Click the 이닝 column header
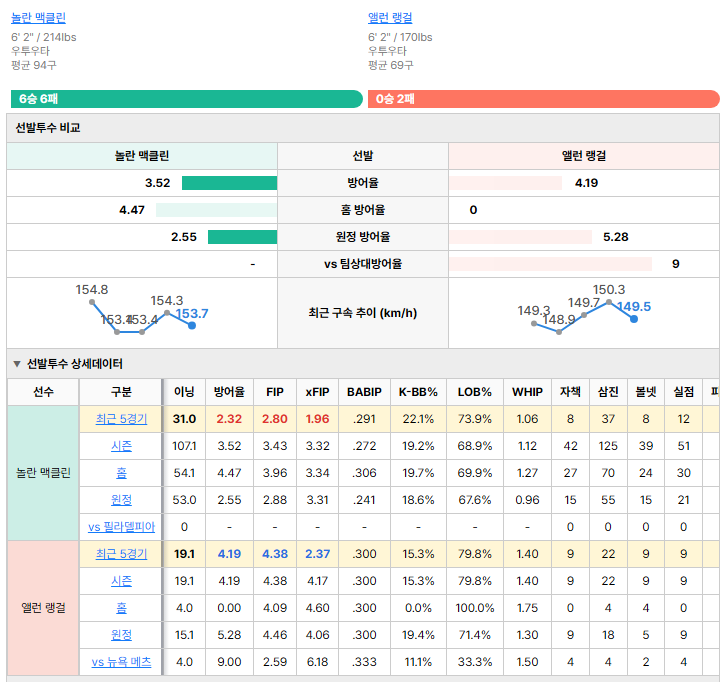Screen dimensions: 726x682 (184, 392)
